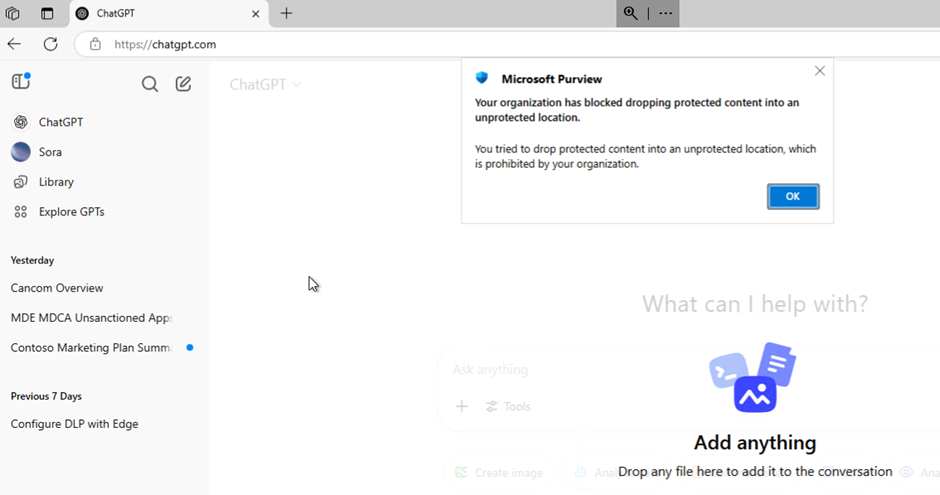940x495 pixels.
Task: Click the zoom magnifier icon in tab bar
Action: (x=631, y=13)
